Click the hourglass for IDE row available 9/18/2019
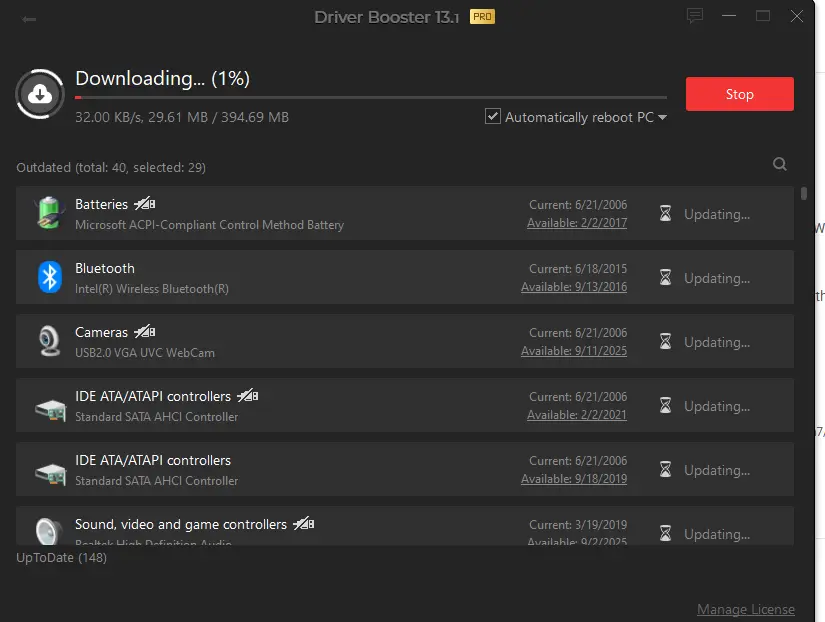 [x=666, y=469]
